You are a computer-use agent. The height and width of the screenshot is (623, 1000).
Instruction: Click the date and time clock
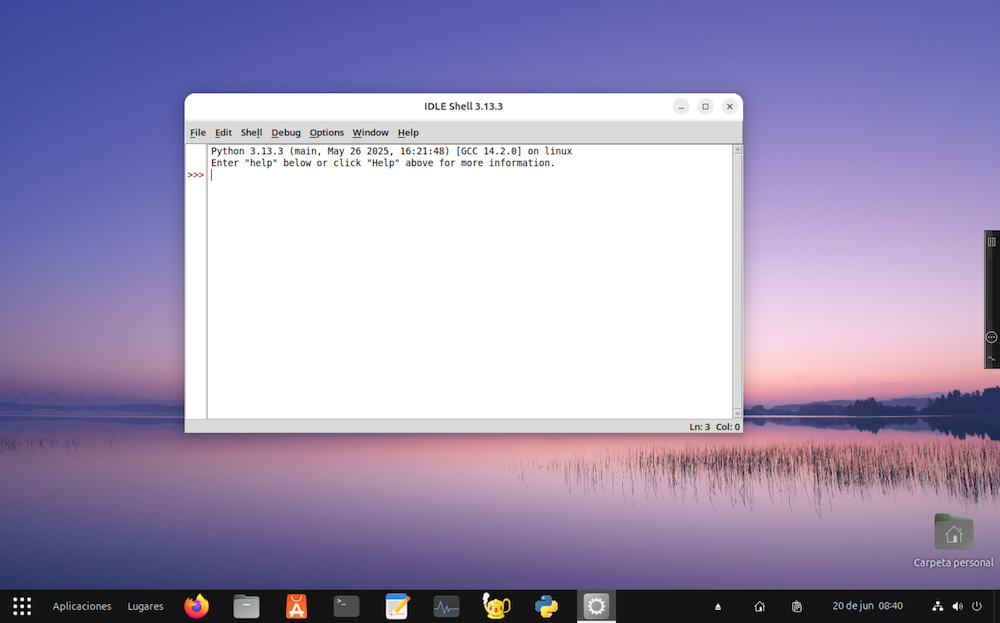click(x=867, y=606)
